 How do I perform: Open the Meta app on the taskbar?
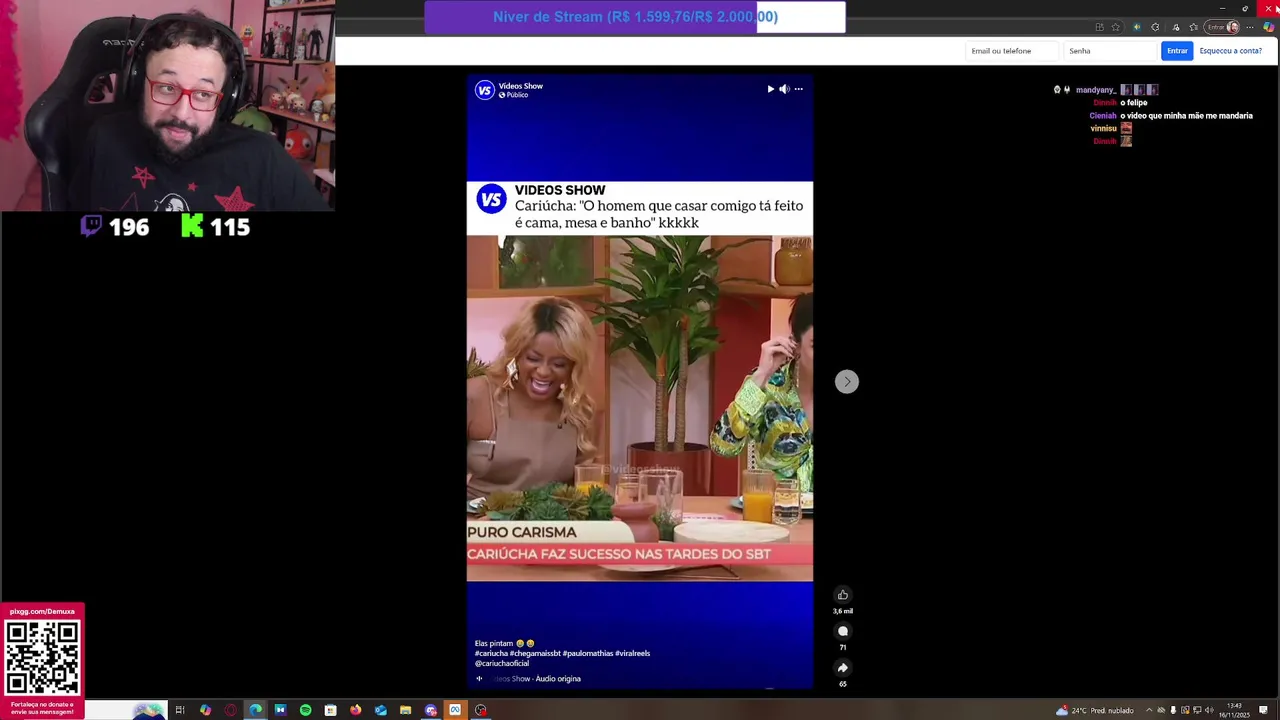pyautogui.click(x=455, y=710)
